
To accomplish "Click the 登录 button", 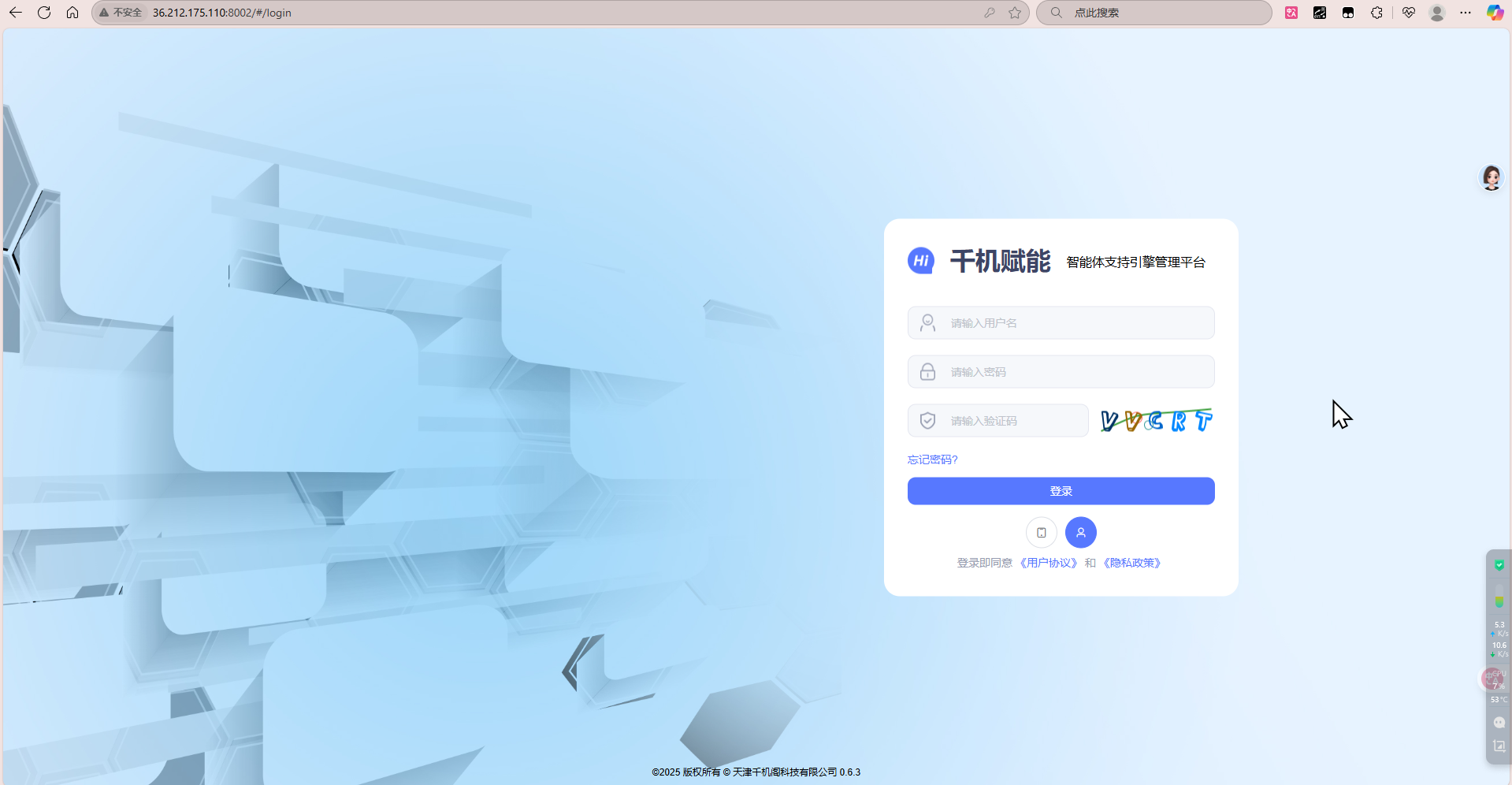I will 1061,491.
